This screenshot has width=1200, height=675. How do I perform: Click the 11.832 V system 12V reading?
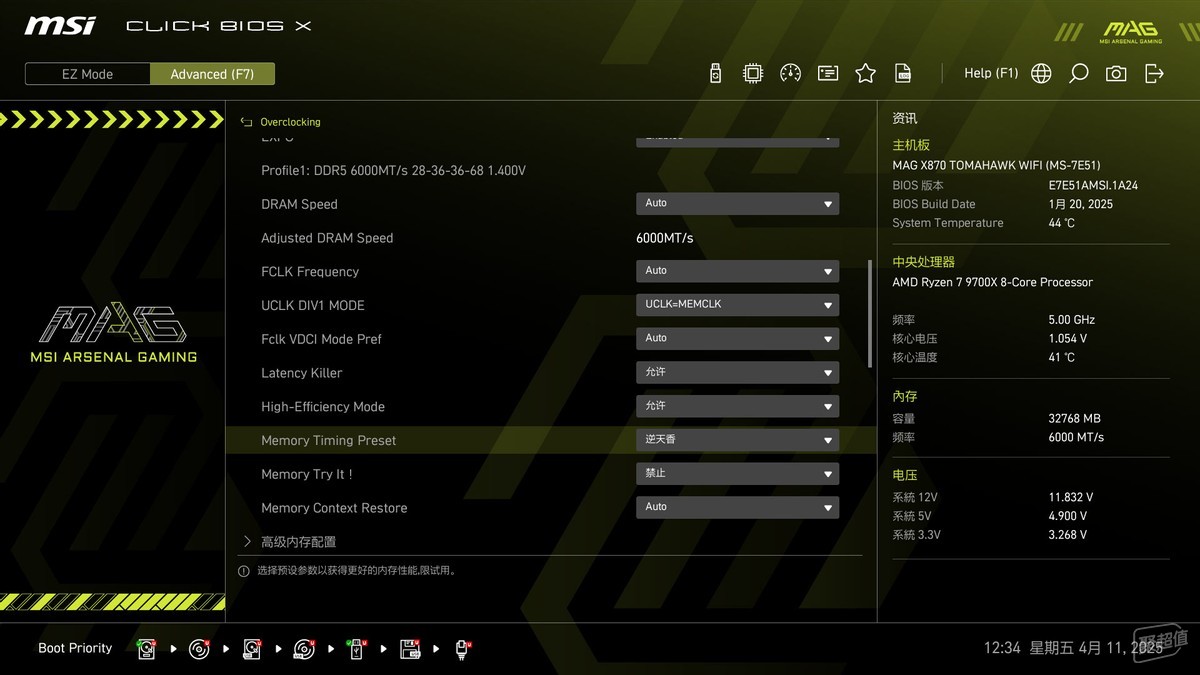click(x=1071, y=497)
